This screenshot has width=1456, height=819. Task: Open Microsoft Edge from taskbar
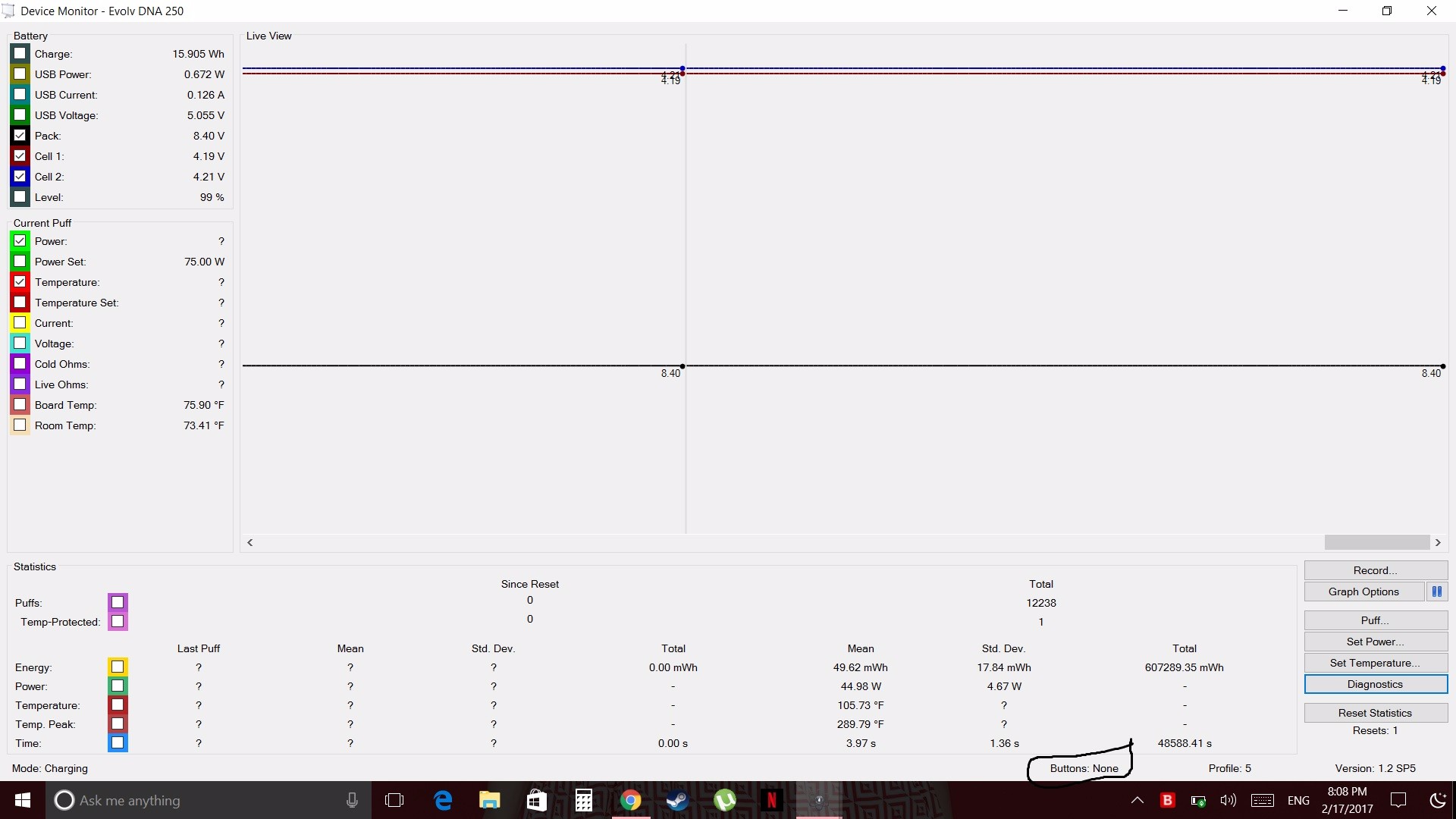pos(442,800)
